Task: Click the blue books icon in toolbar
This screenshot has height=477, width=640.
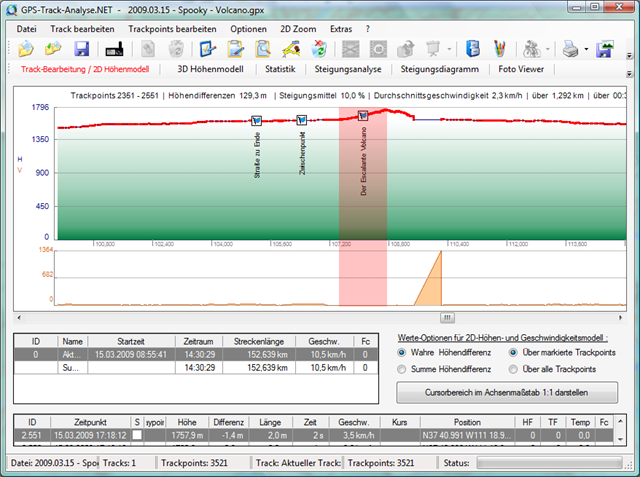Action: point(473,49)
